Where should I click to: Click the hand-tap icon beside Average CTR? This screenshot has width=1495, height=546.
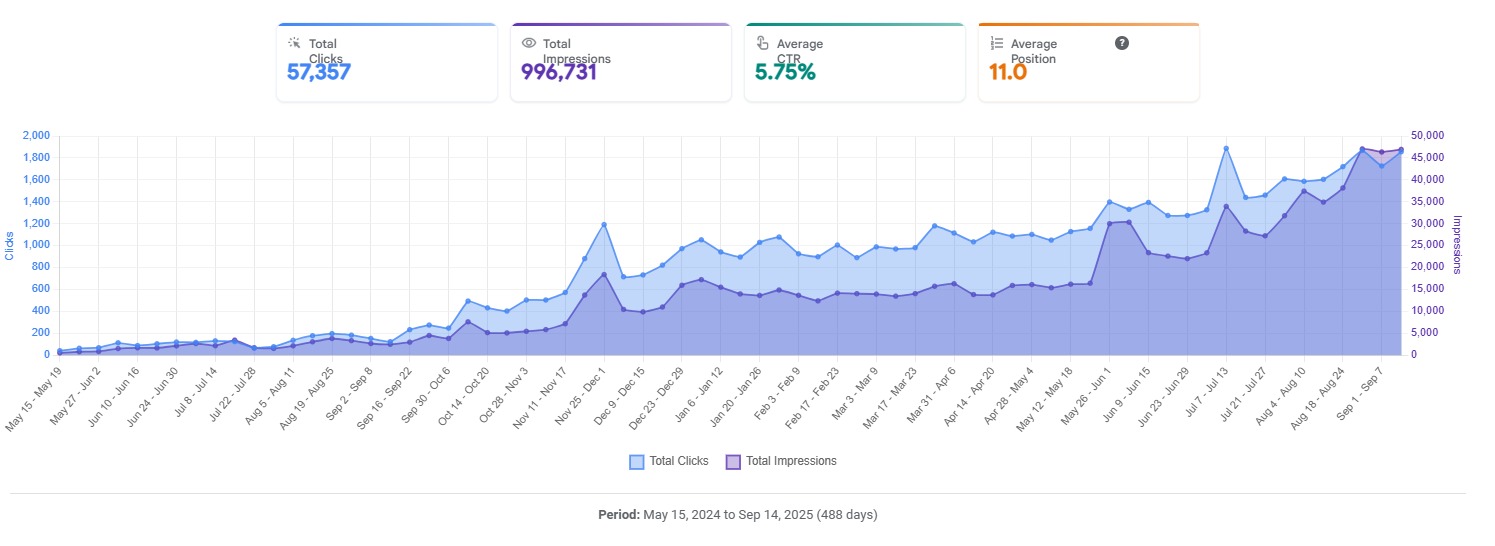[x=762, y=43]
